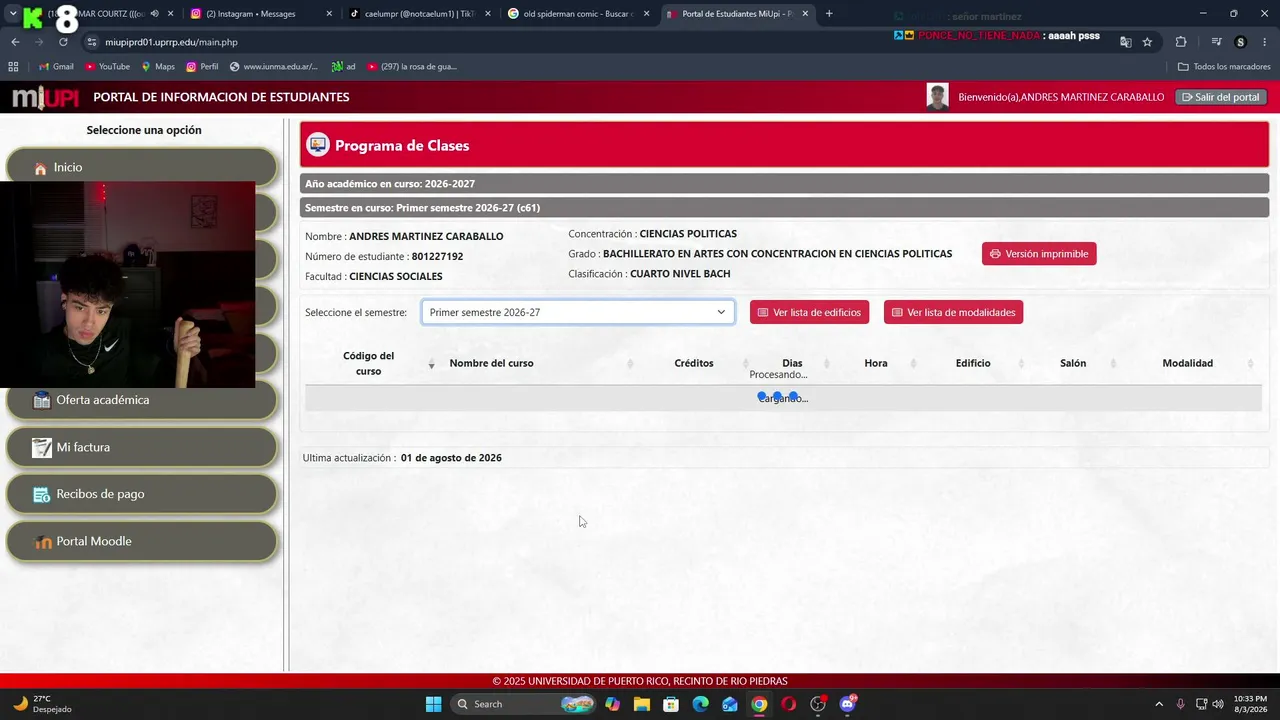The height and width of the screenshot is (720, 1280).
Task: Sort table by Salón column
Action: (1073, 363)
